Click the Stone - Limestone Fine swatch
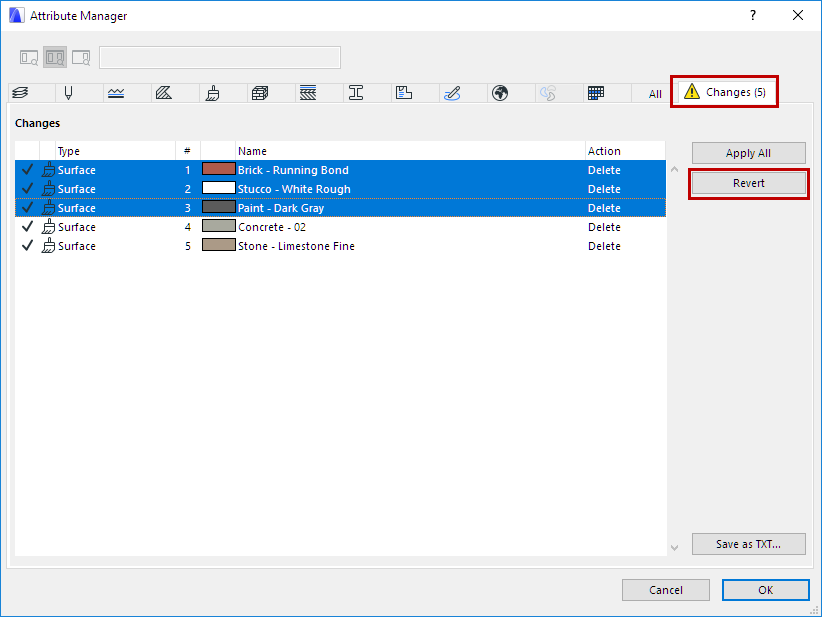Image resolution: width=822 pixels, height=617 pixels. [x=219, y=245]
